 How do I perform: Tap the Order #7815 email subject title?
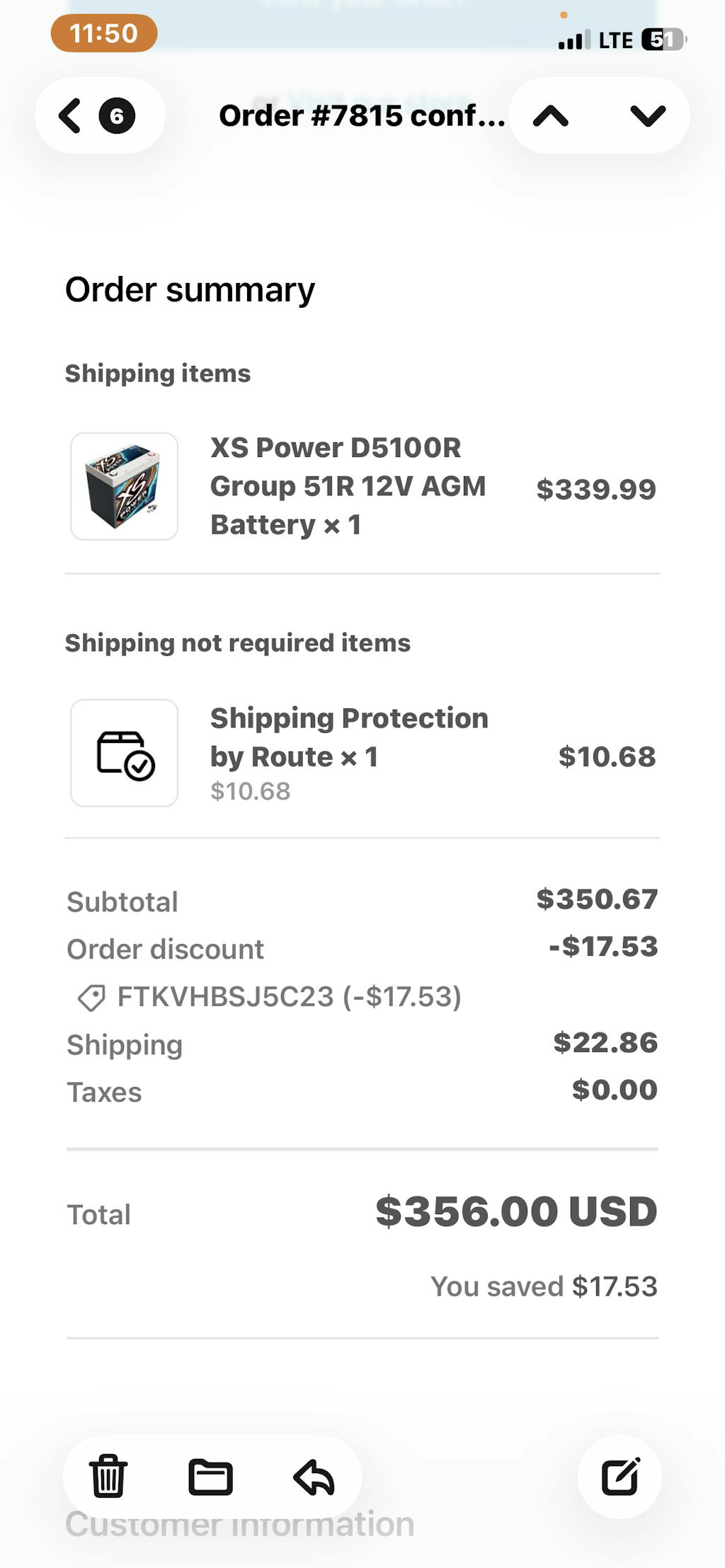tap(361, 116)
